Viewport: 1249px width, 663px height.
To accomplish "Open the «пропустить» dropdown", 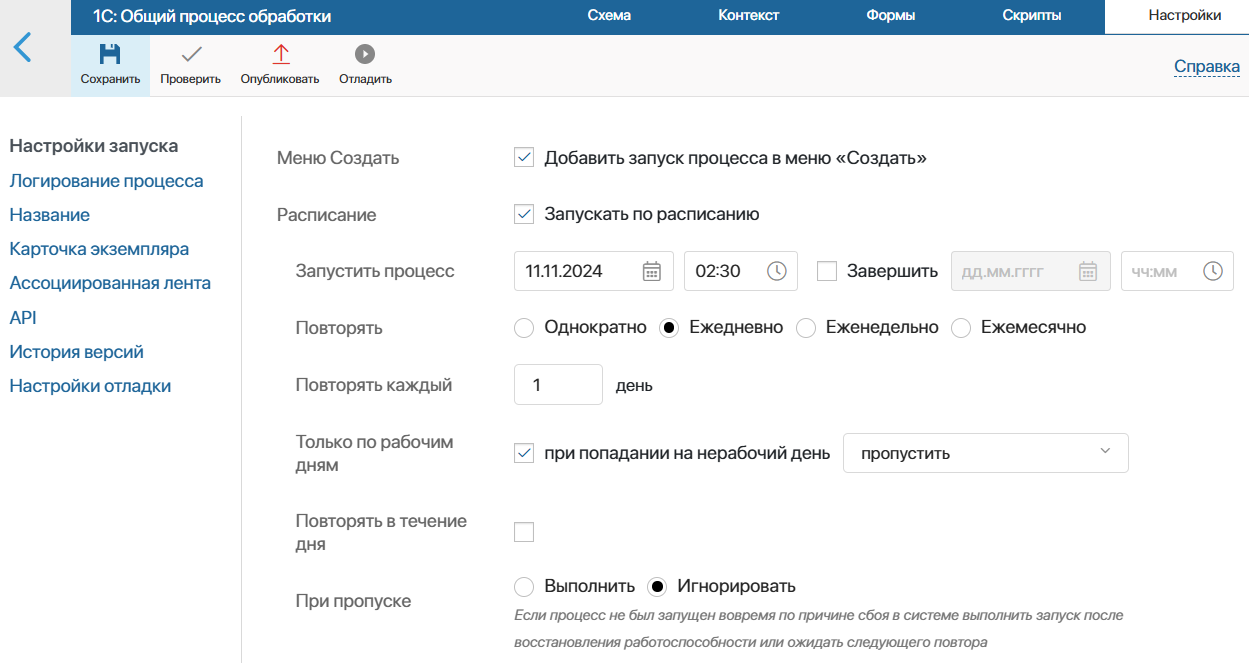I will click(x=986, y=453).
